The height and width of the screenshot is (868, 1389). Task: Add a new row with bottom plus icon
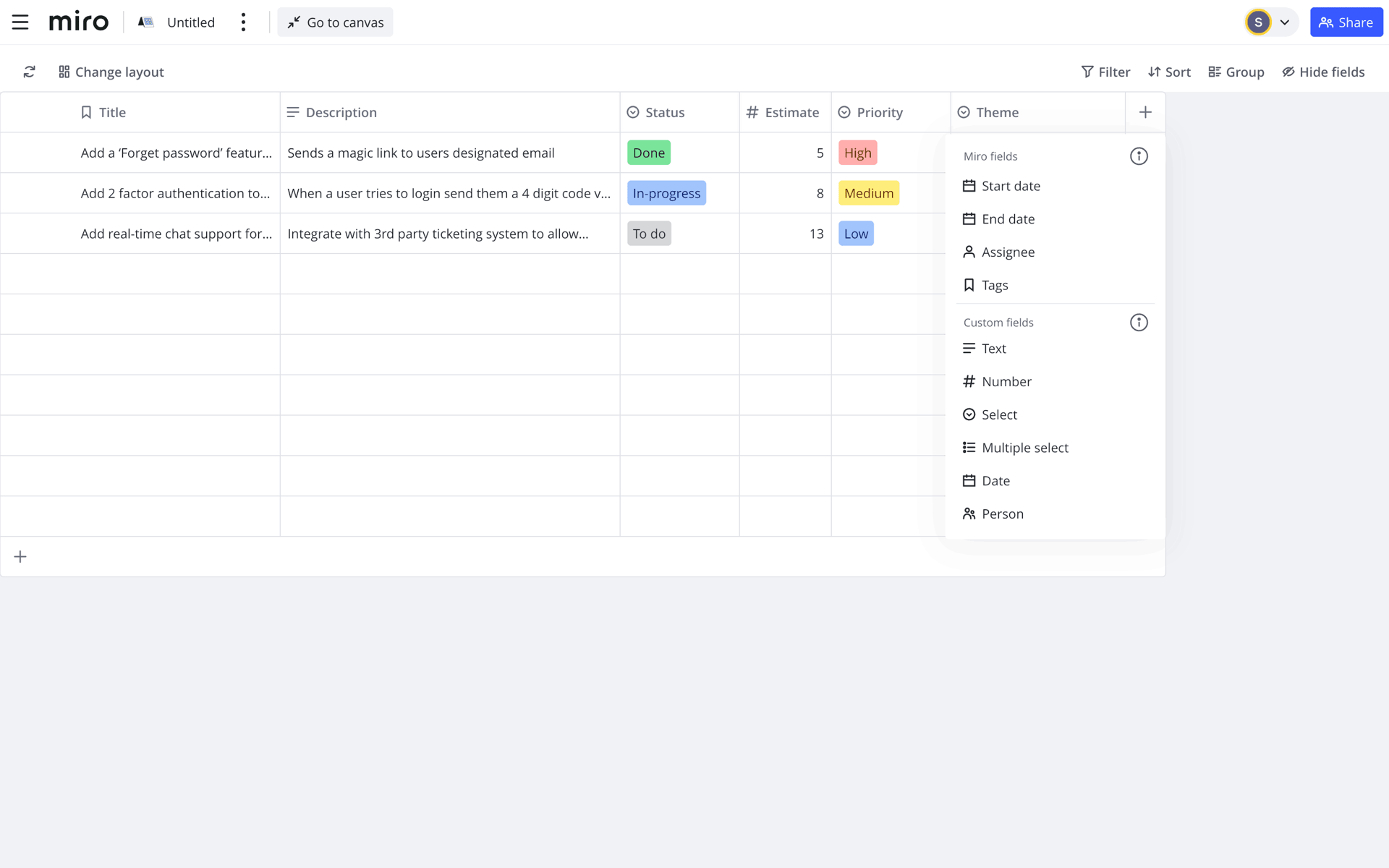click(x=20, y=556)
